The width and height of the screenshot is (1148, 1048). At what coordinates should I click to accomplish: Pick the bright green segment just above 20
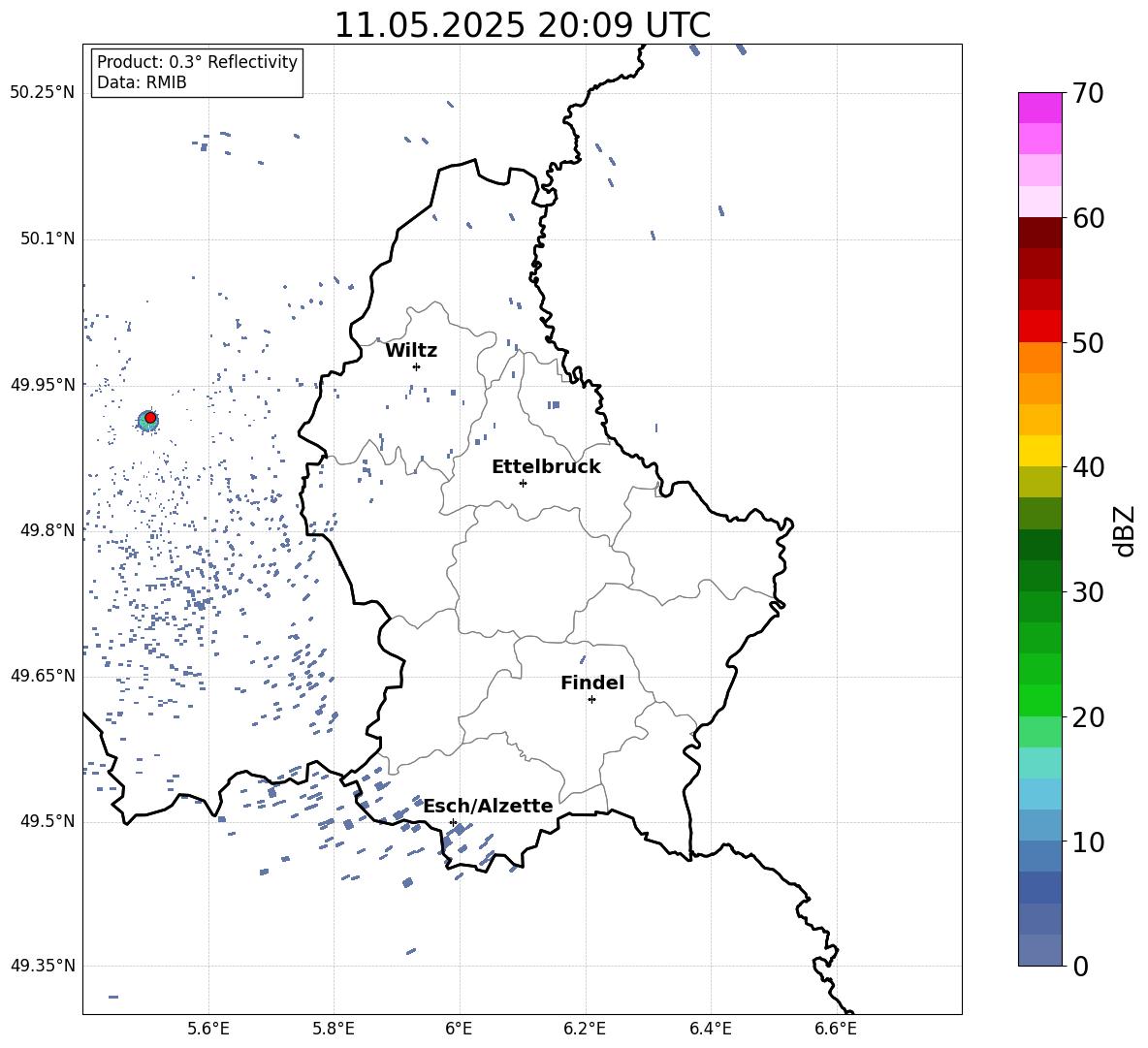click(x=1039, y=700)
